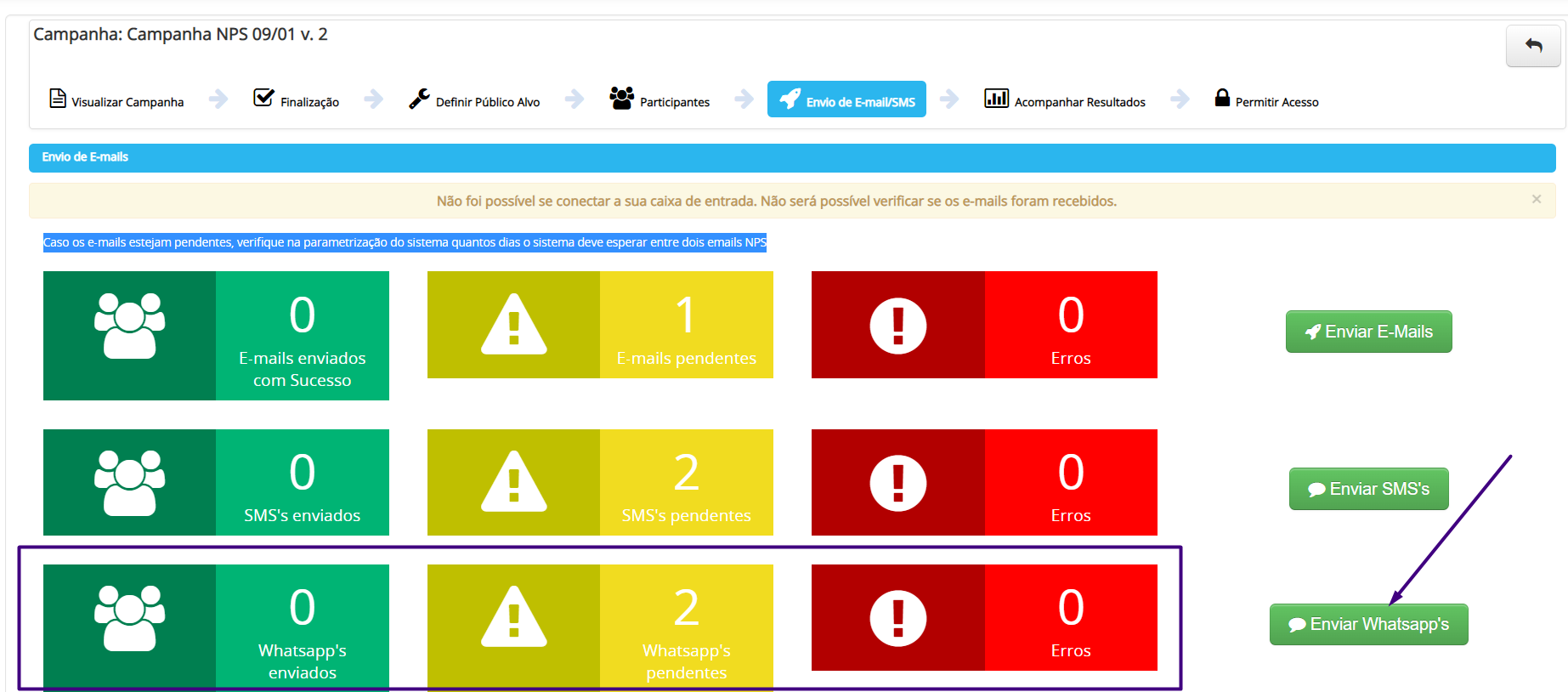The width and height of the screenshot is (1568, 692).
Task: Open the Acompanhar Resultados step
Action: (1065, 99)
